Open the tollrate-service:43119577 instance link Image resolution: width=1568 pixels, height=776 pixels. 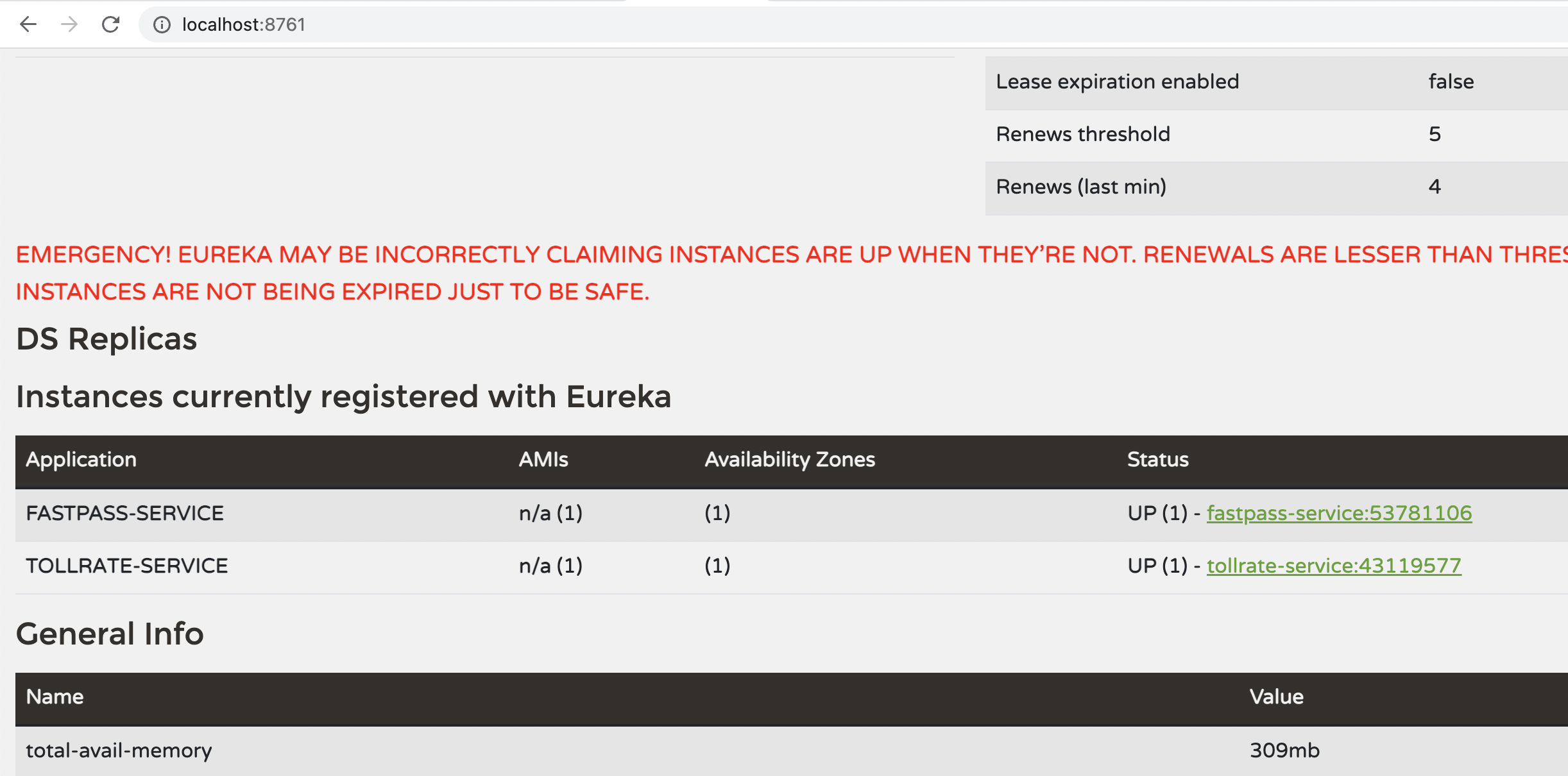1334,566
